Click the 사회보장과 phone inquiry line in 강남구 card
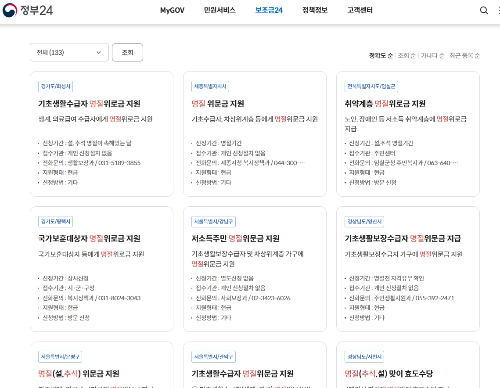The image size is (500, 388). pyautogui.click(x=243, y=298)
